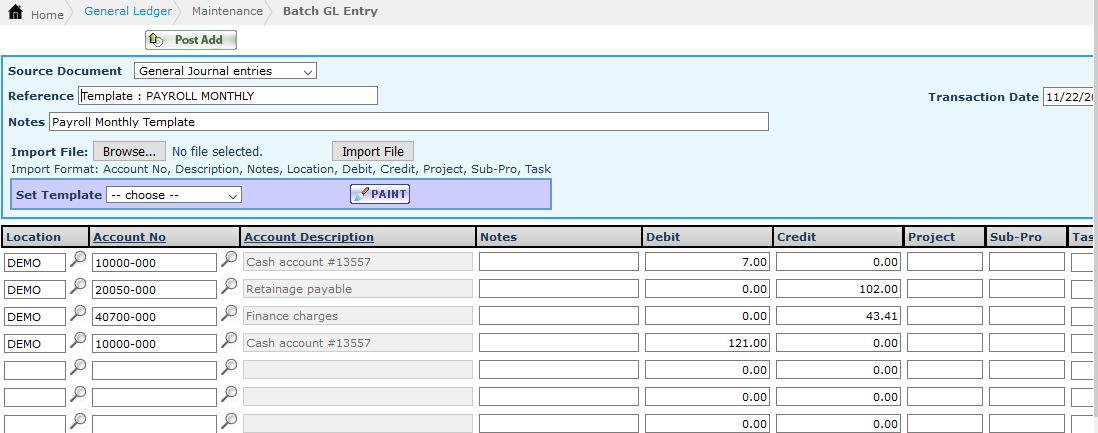Sort by Account No column header
Screen dimensions: 1098x433
point(129,237)
